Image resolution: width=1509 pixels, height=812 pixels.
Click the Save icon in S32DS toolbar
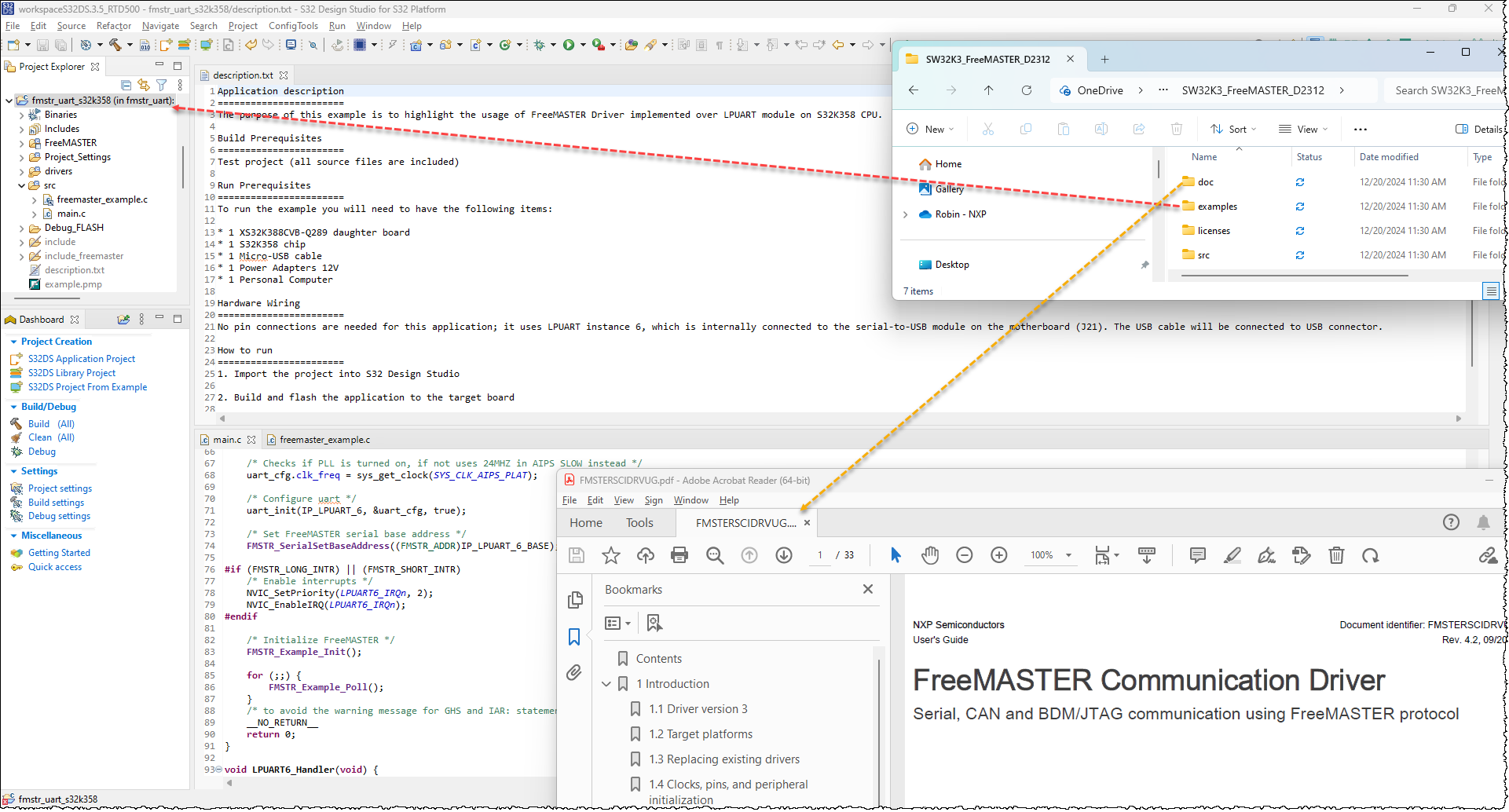42,45
